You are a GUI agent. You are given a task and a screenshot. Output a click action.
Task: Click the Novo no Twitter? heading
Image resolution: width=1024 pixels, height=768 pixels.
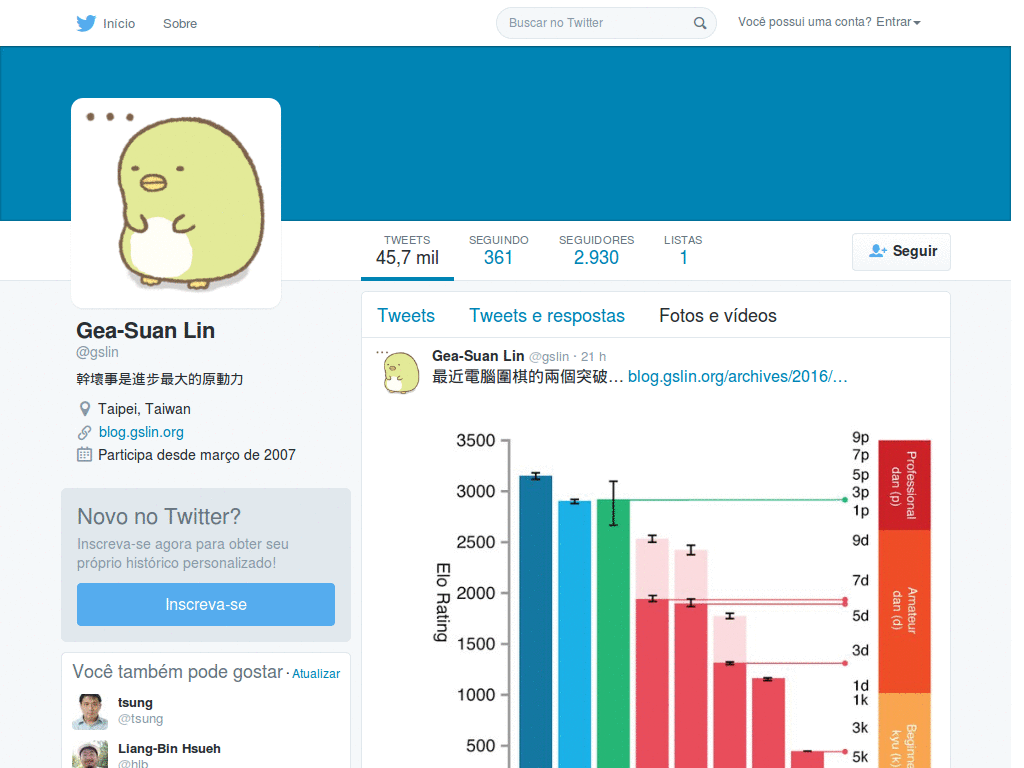point(159,517)
